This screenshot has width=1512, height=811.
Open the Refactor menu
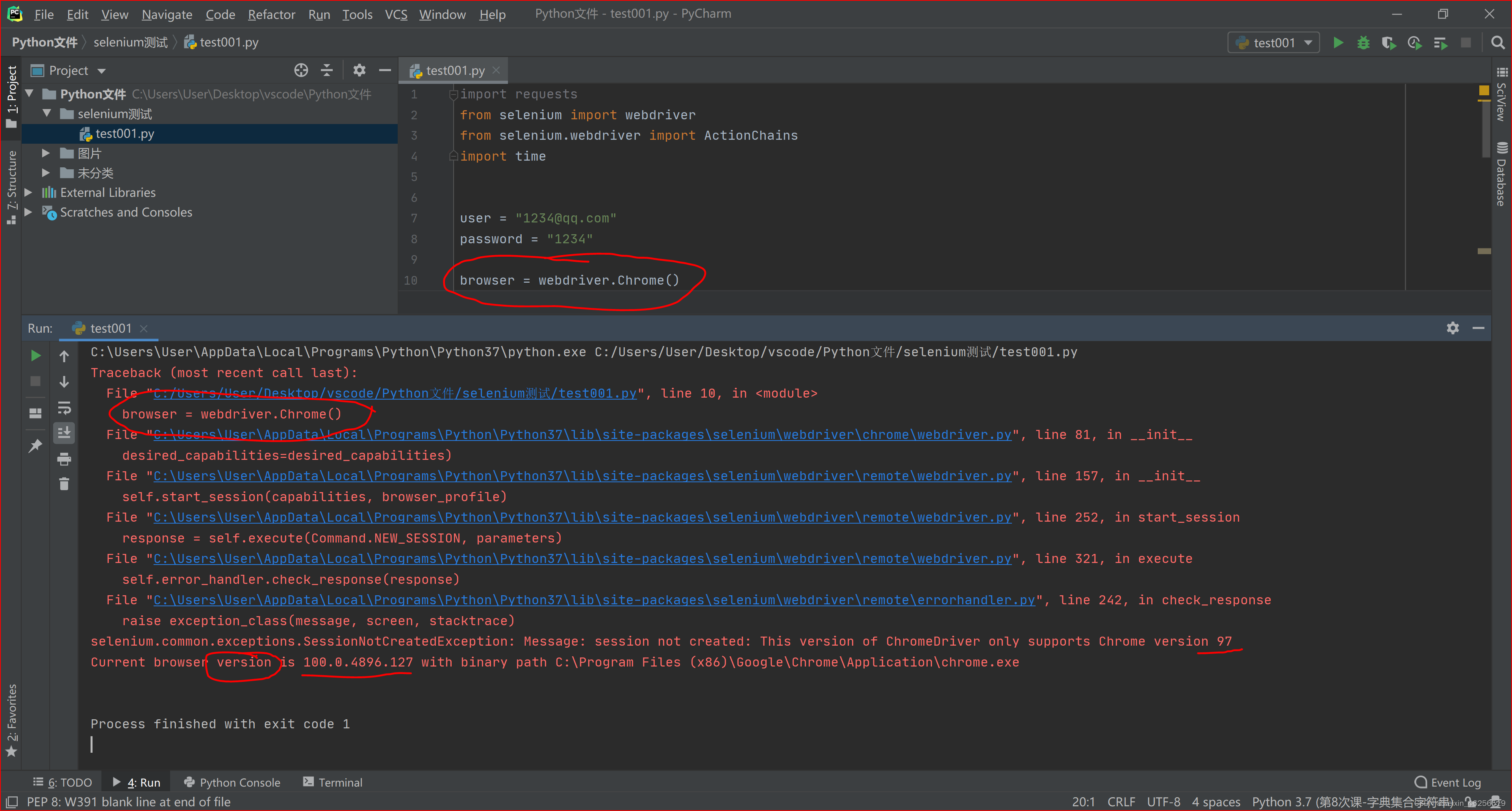click(x=271, y=14)
